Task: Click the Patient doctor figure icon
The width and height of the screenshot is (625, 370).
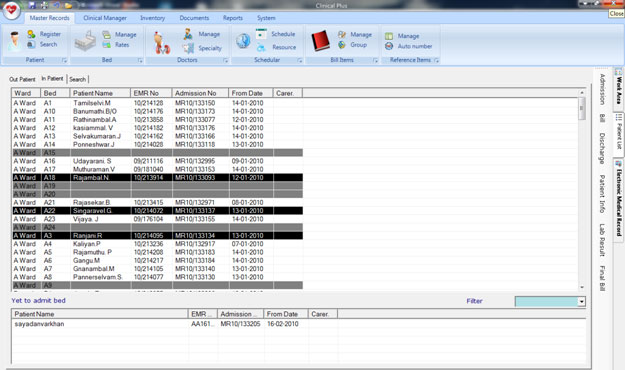Action: point(14,41)
